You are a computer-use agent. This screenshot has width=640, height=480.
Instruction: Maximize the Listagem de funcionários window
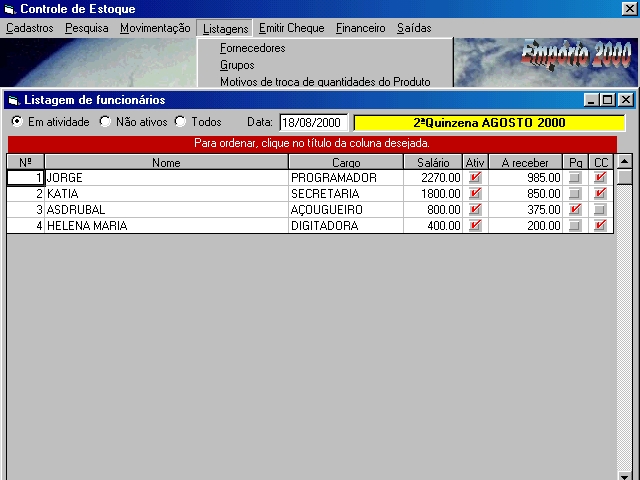[608, 100]
